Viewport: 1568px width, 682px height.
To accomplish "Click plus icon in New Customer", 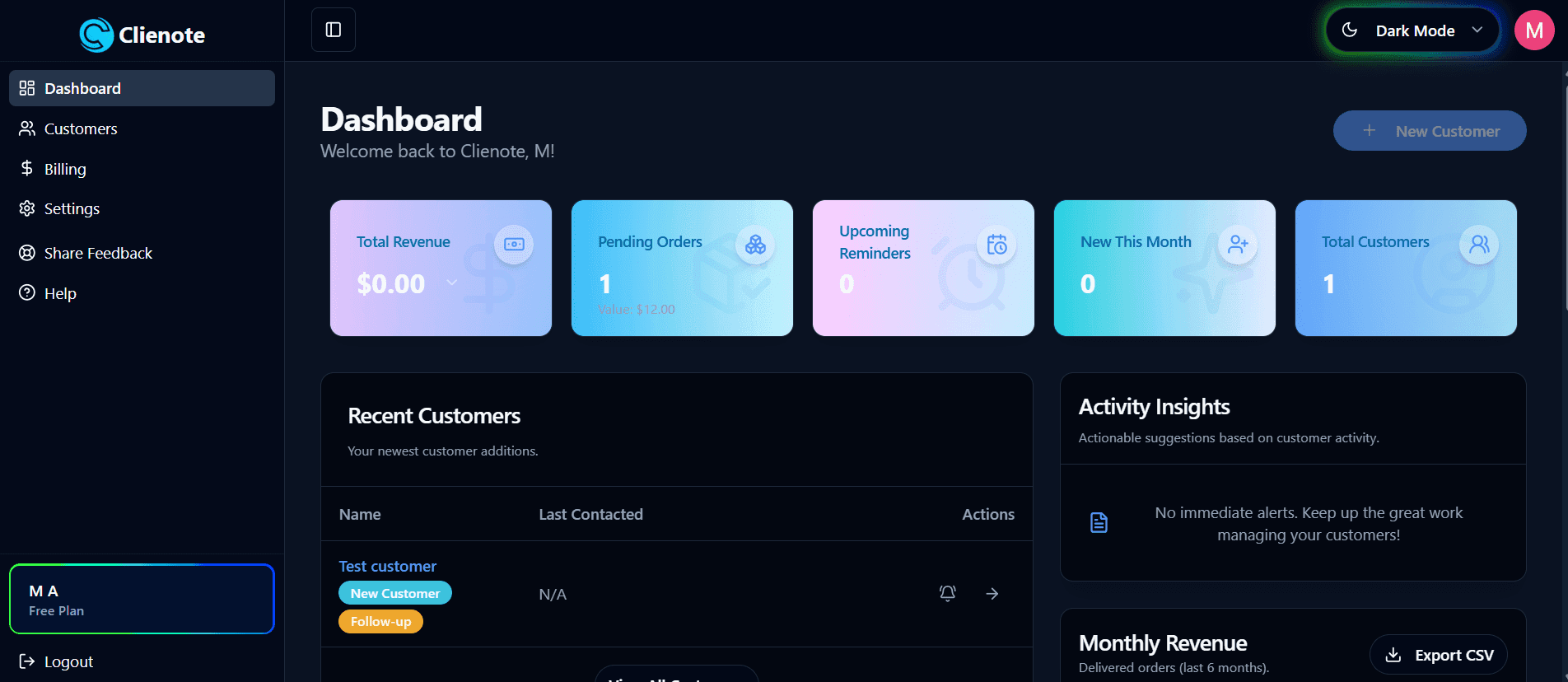I will point(1369,131).
